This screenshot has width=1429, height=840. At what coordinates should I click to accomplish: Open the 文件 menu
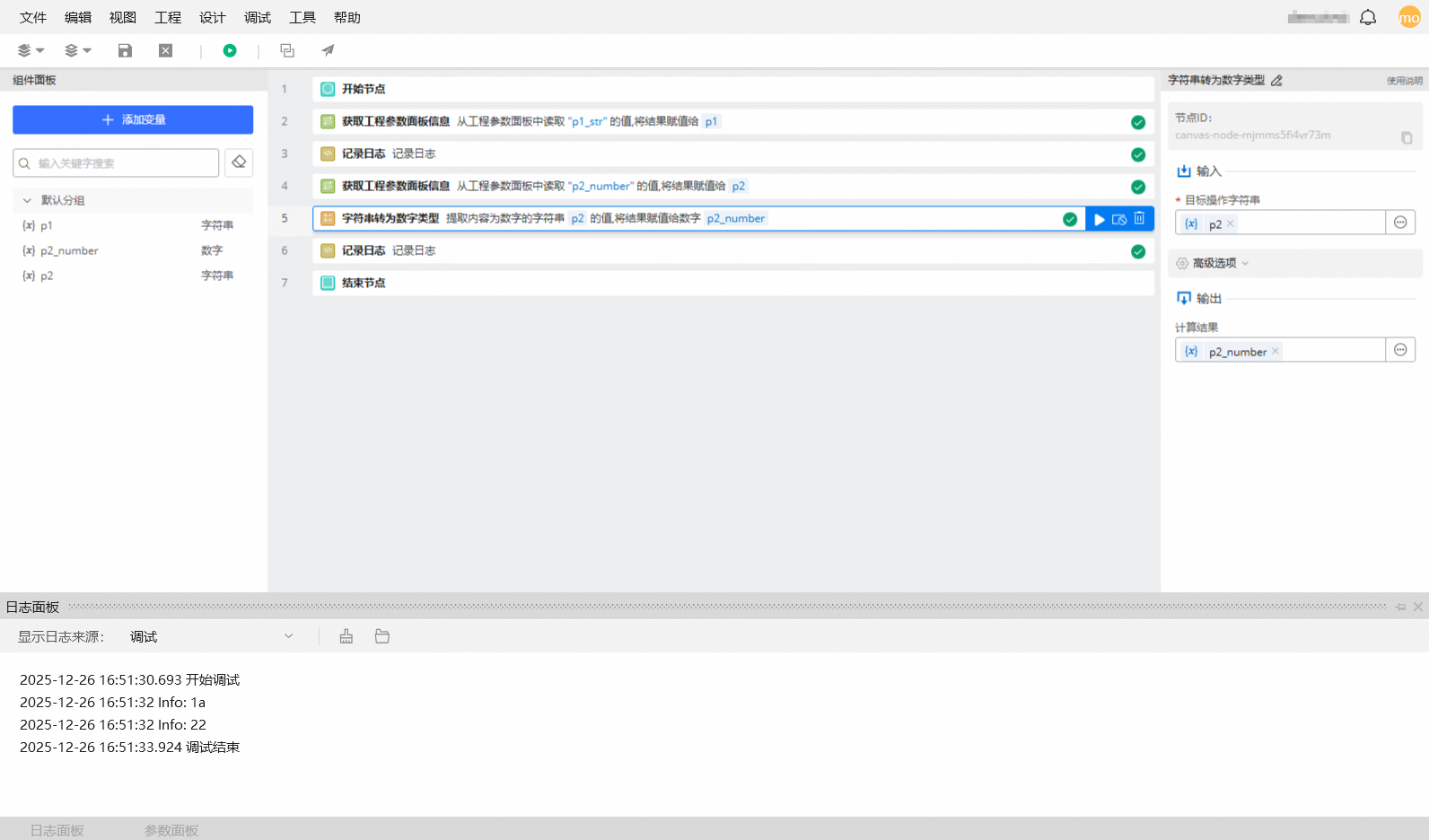tap(33, 17)
